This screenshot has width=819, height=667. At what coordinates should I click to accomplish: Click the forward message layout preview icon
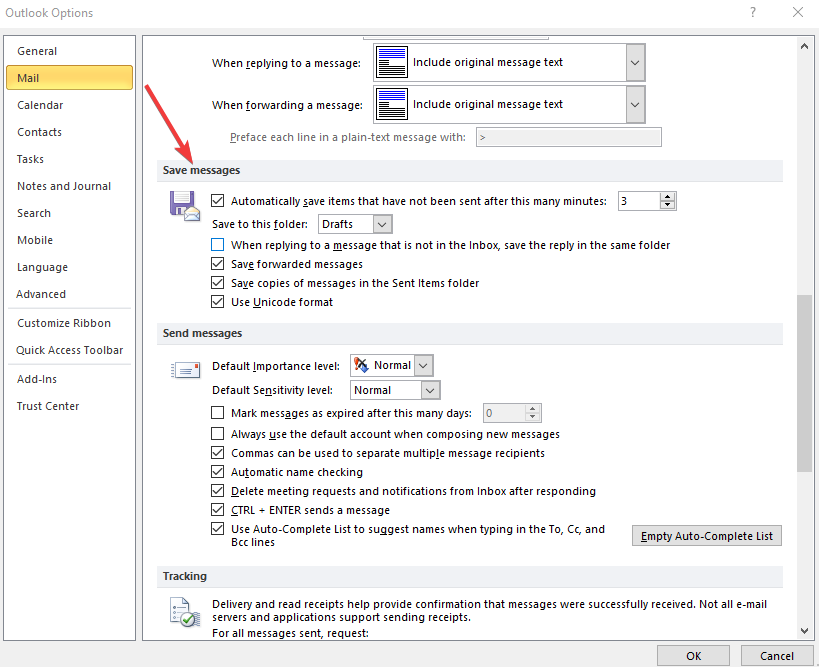[392, 104]
